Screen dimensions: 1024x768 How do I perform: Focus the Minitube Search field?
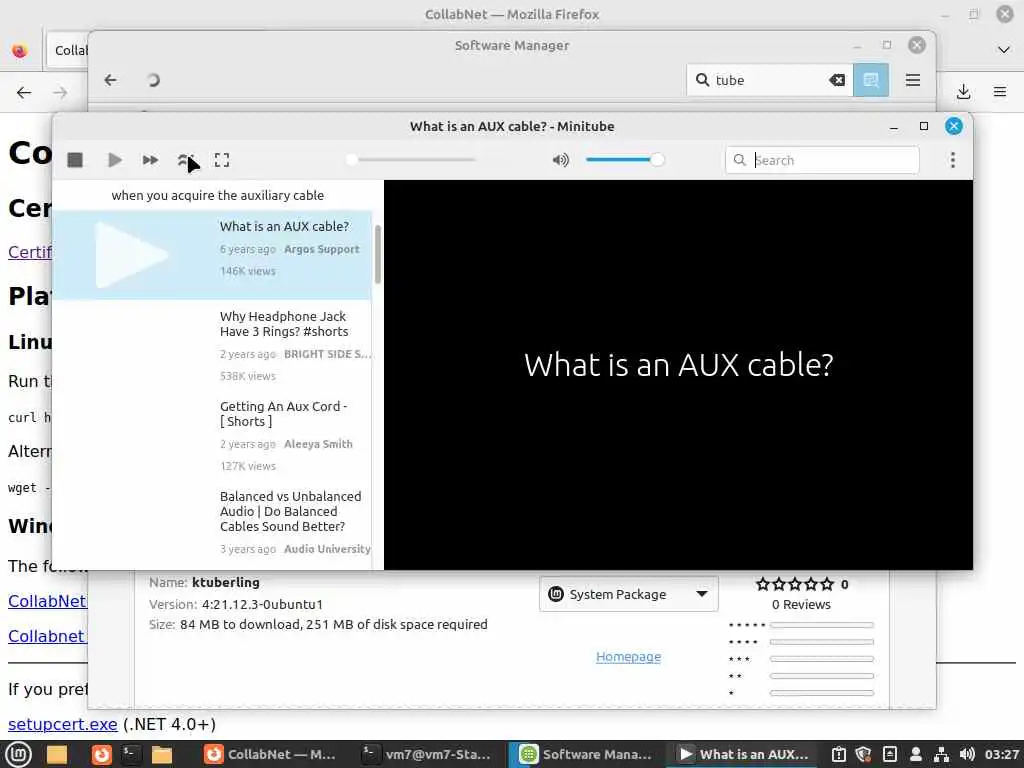tap(822, 160)
